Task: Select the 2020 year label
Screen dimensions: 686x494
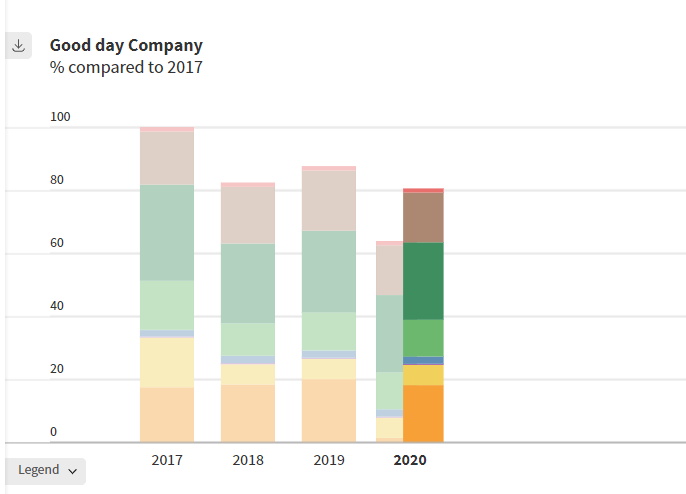Action: pyautogui.click(x=410, y=461)
